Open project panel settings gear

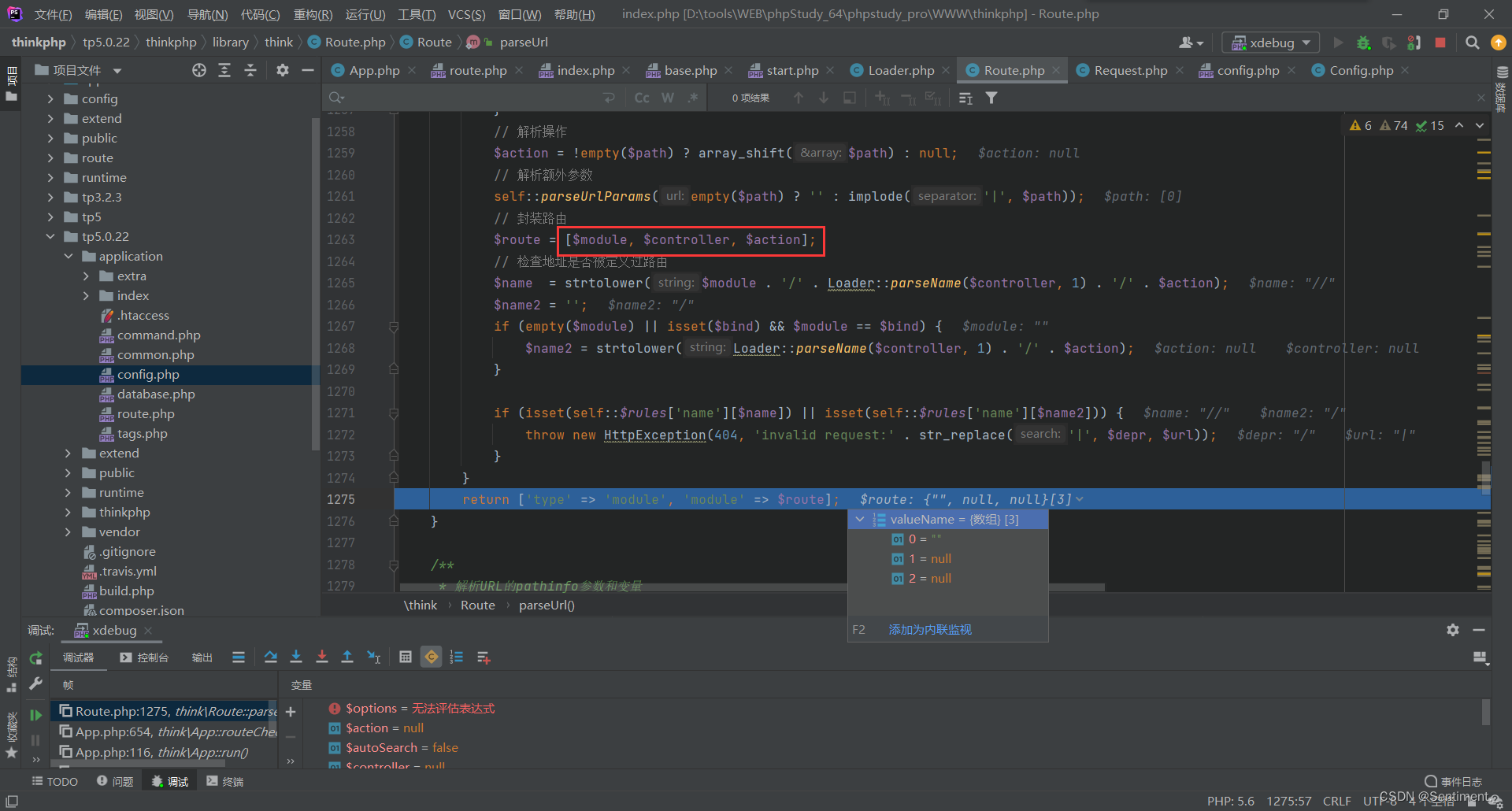[283, 70]
